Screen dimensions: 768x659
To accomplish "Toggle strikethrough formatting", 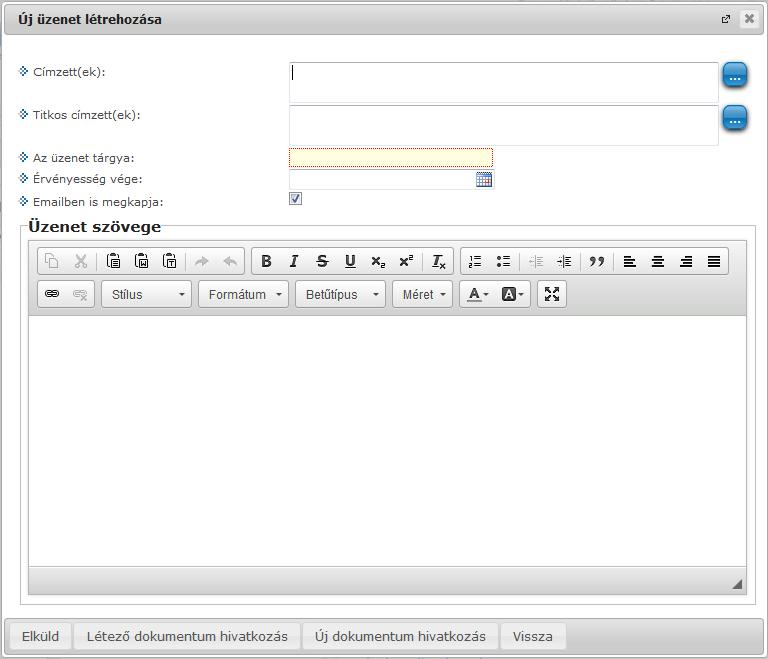I will click(322, 261).
